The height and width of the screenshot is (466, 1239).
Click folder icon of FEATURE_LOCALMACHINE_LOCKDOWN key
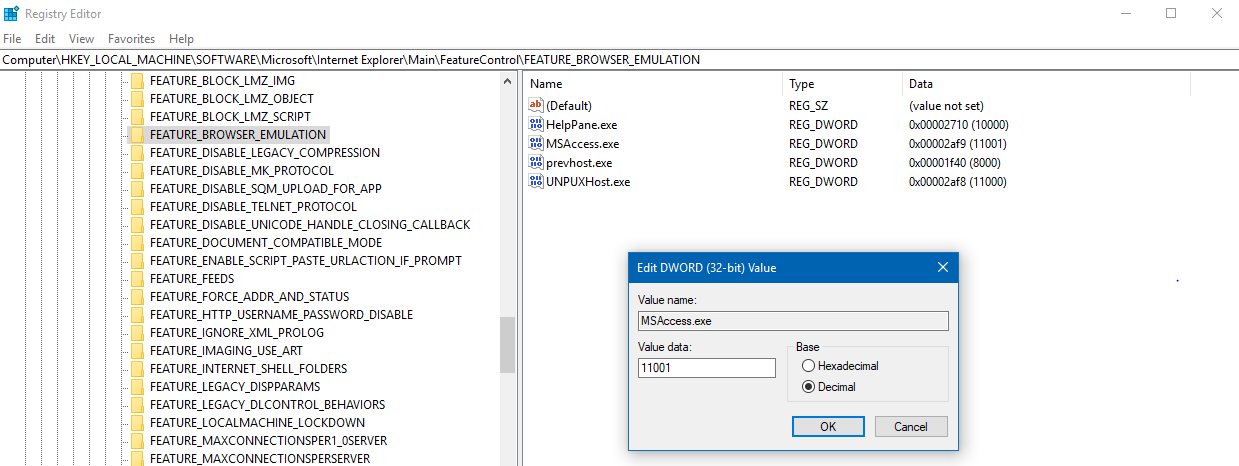coord(138,423)
